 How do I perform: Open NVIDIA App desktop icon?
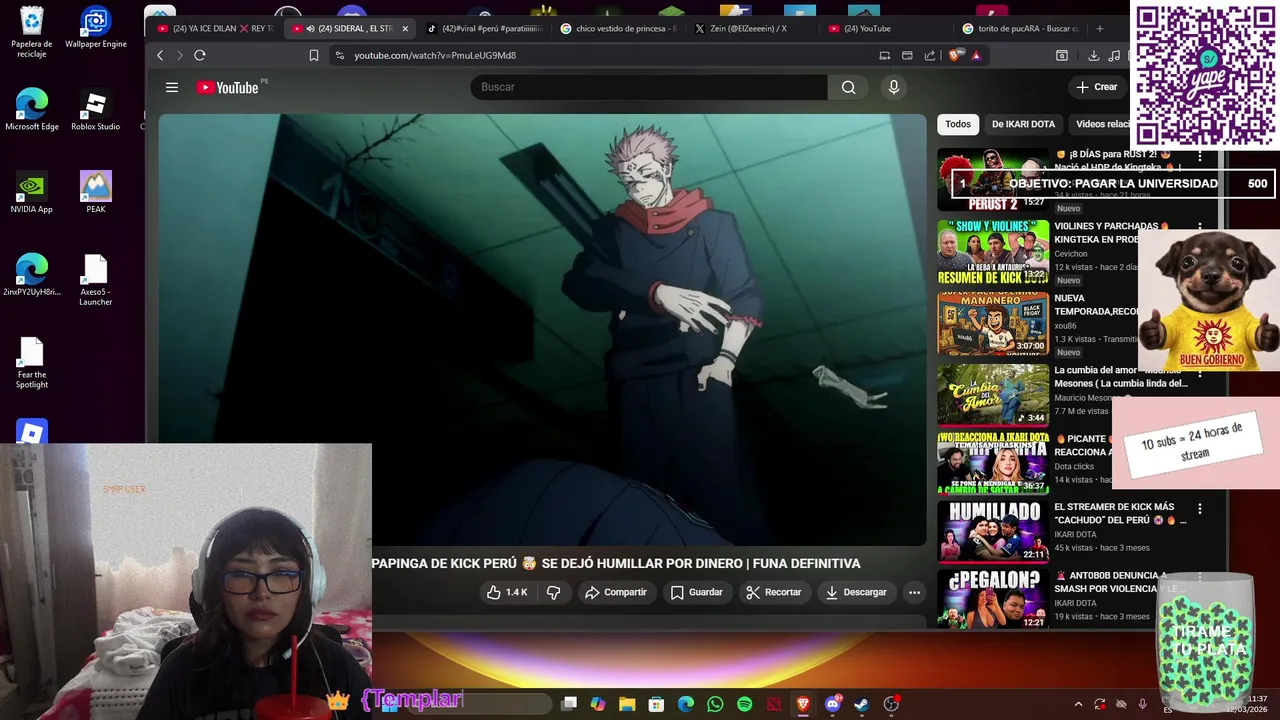31,193
